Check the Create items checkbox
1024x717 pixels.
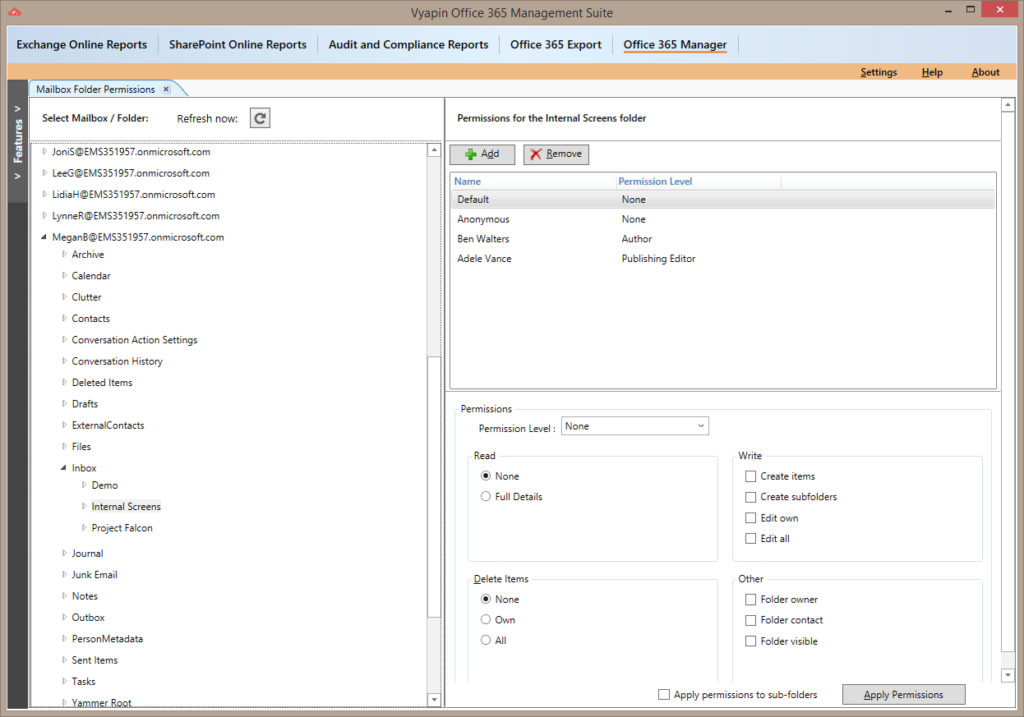tap(750, 476)
